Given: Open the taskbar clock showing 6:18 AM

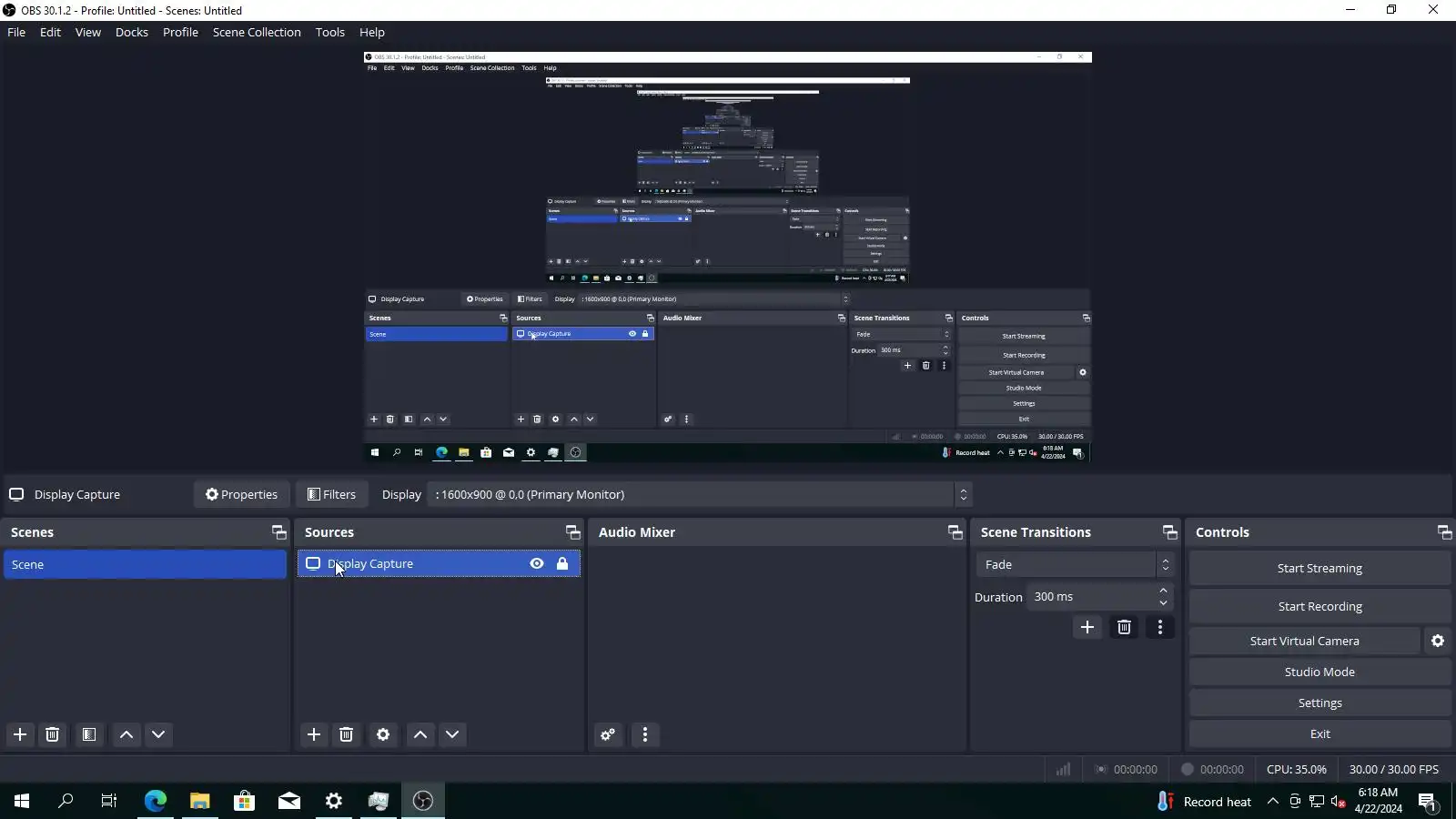Looking at the screenshot, I should [x=1378, y=801].
